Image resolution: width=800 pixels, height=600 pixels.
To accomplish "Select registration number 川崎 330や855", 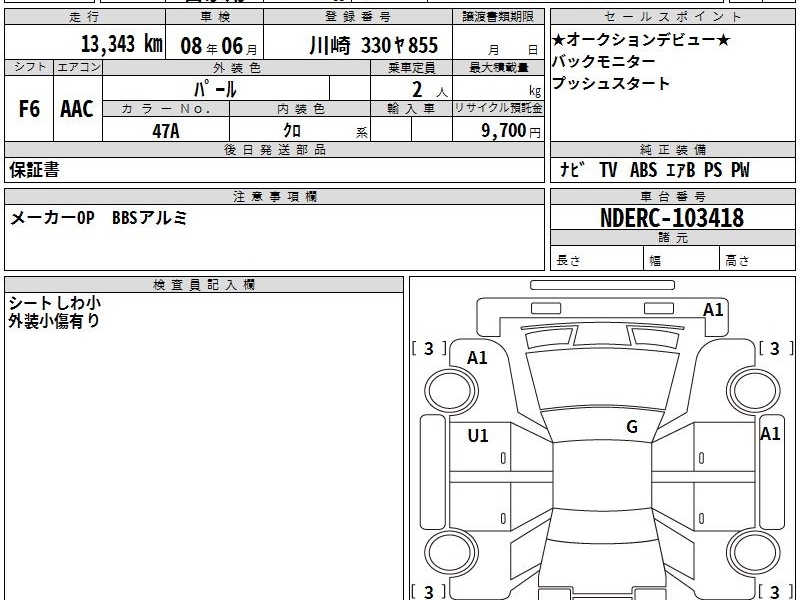I will (x=373, y=45).
